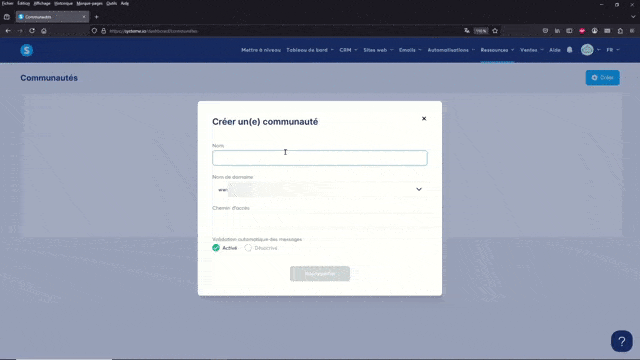Toggle the browser sidebar icon

coord(569,31)
